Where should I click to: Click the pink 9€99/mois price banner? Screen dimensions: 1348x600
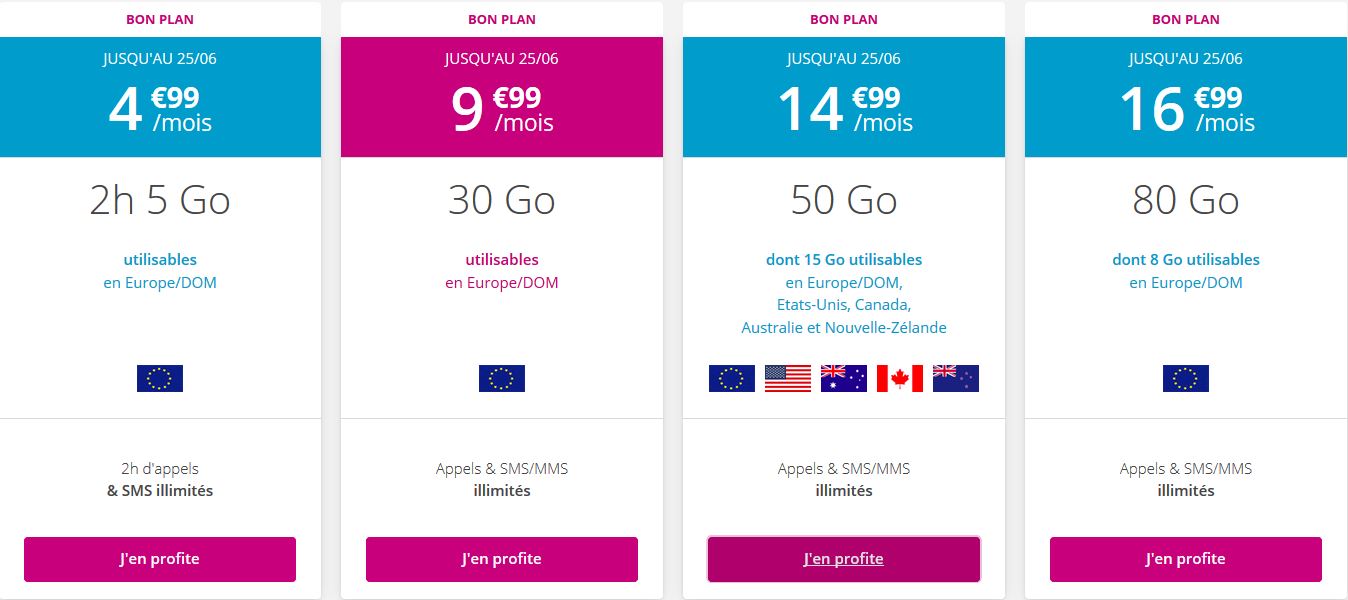[502, 98]
